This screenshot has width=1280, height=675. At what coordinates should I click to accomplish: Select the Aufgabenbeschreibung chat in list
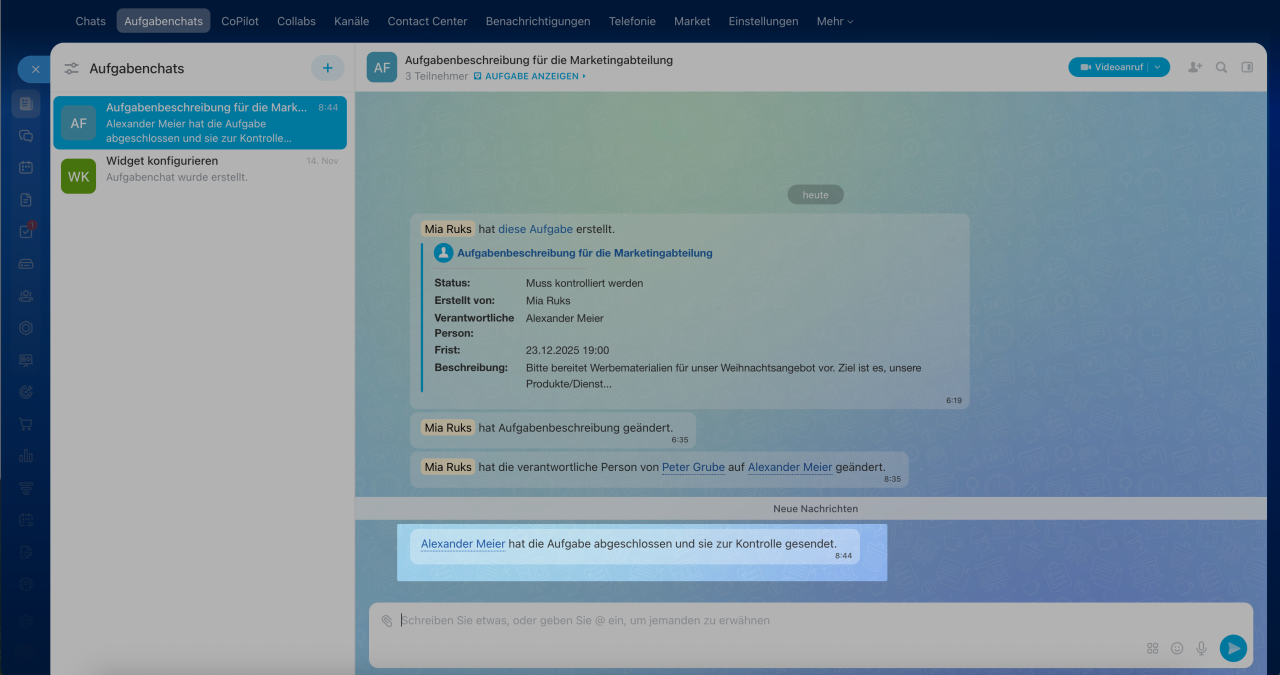[x=200, y=122]
